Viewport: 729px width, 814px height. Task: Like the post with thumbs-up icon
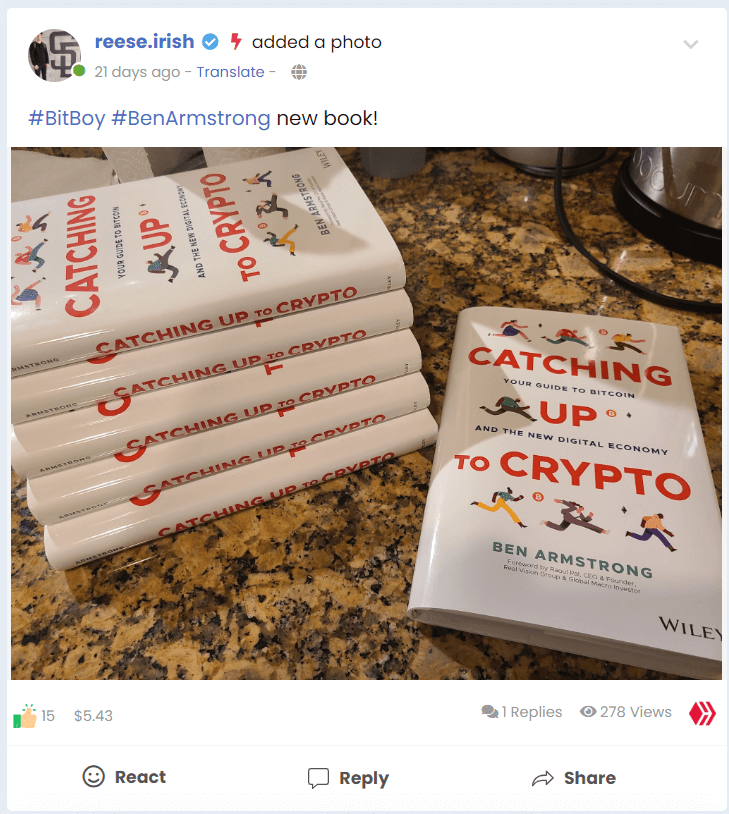click(x=24, y=716)
